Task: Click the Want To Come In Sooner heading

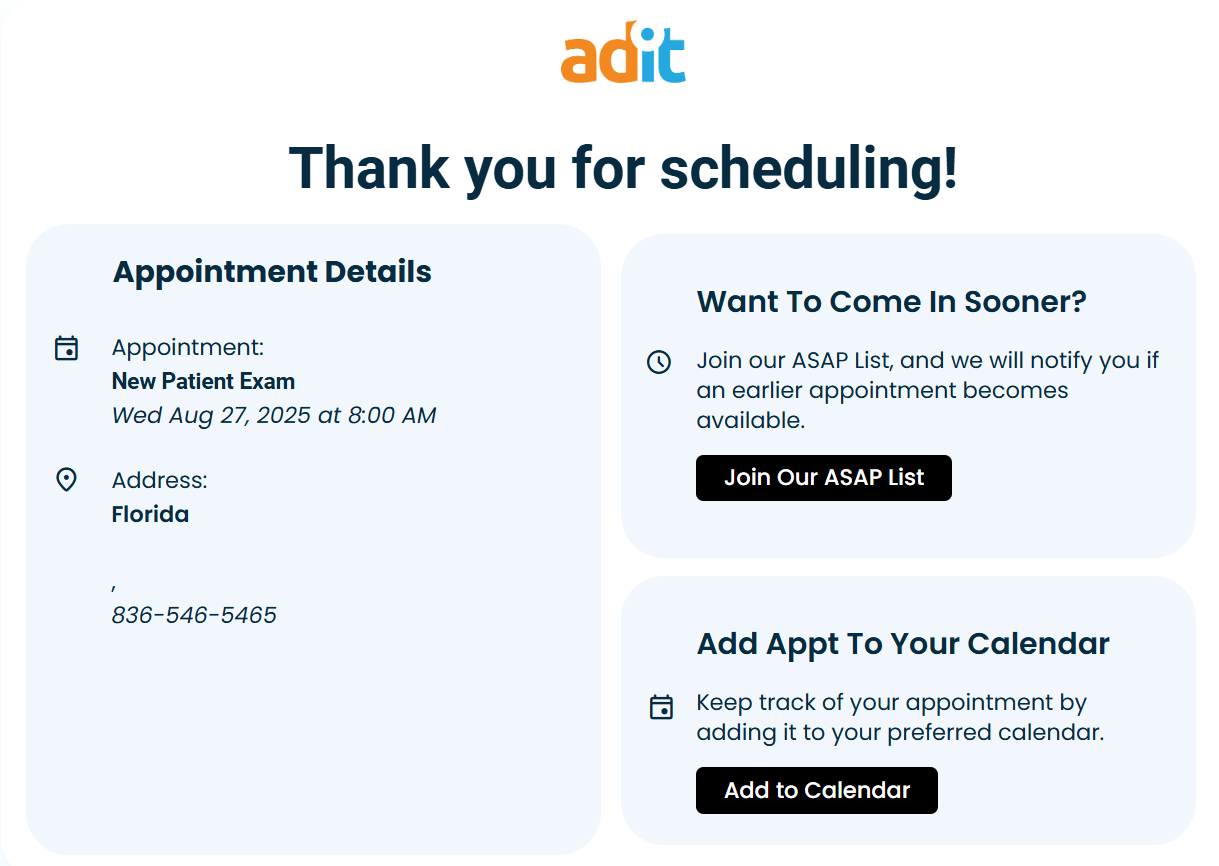Action: (891, 301)
